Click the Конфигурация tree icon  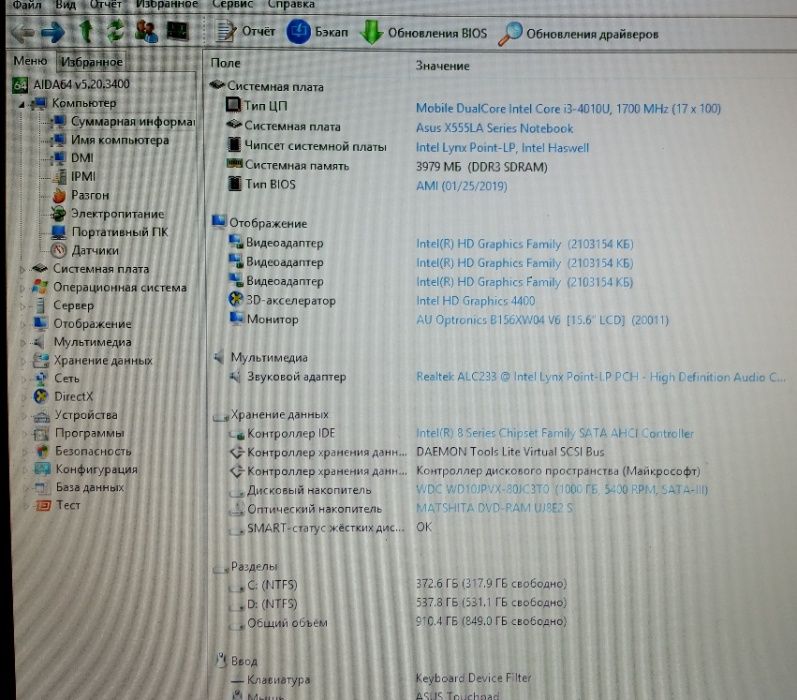[x=42, y=469]
